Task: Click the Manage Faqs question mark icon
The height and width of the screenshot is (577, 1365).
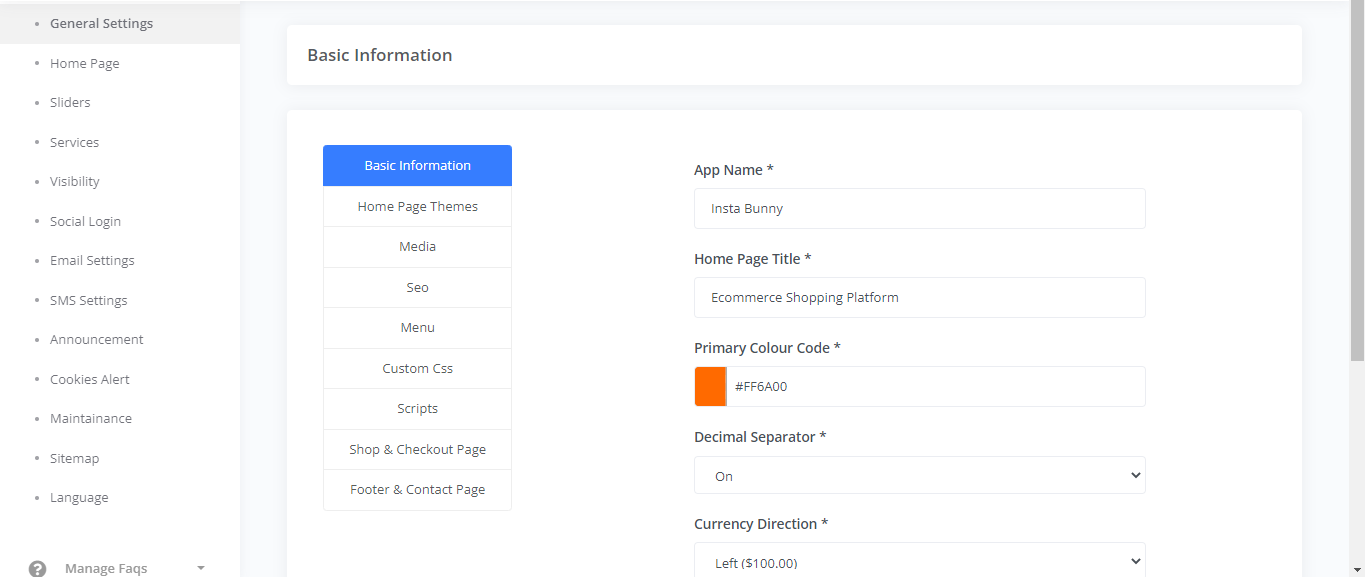Action: 38,568
